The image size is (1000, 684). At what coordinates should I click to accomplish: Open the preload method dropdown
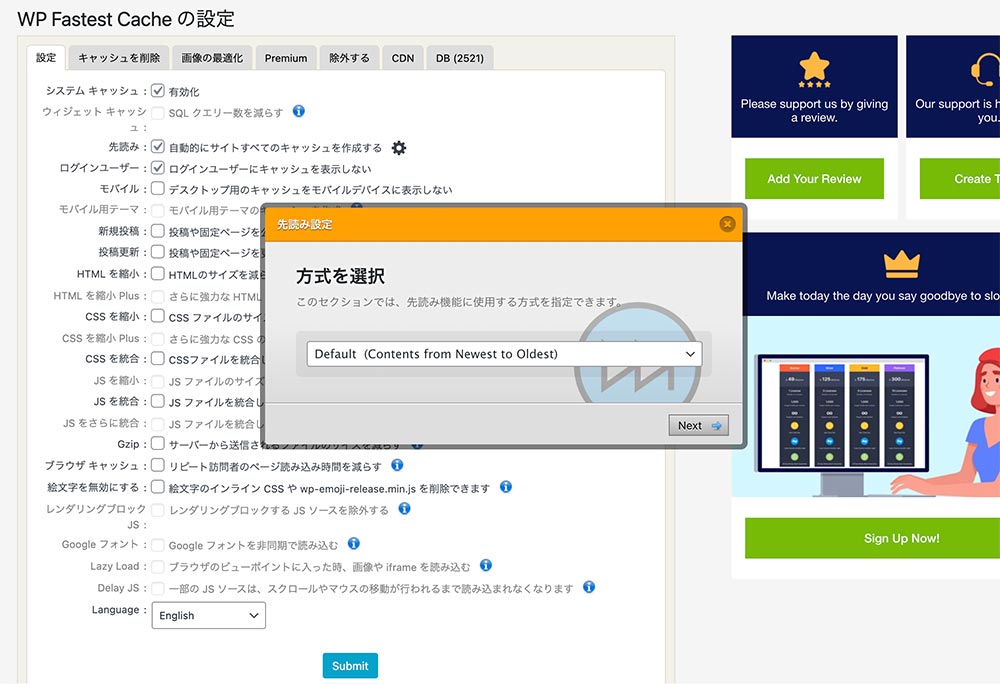pos(504,354)
